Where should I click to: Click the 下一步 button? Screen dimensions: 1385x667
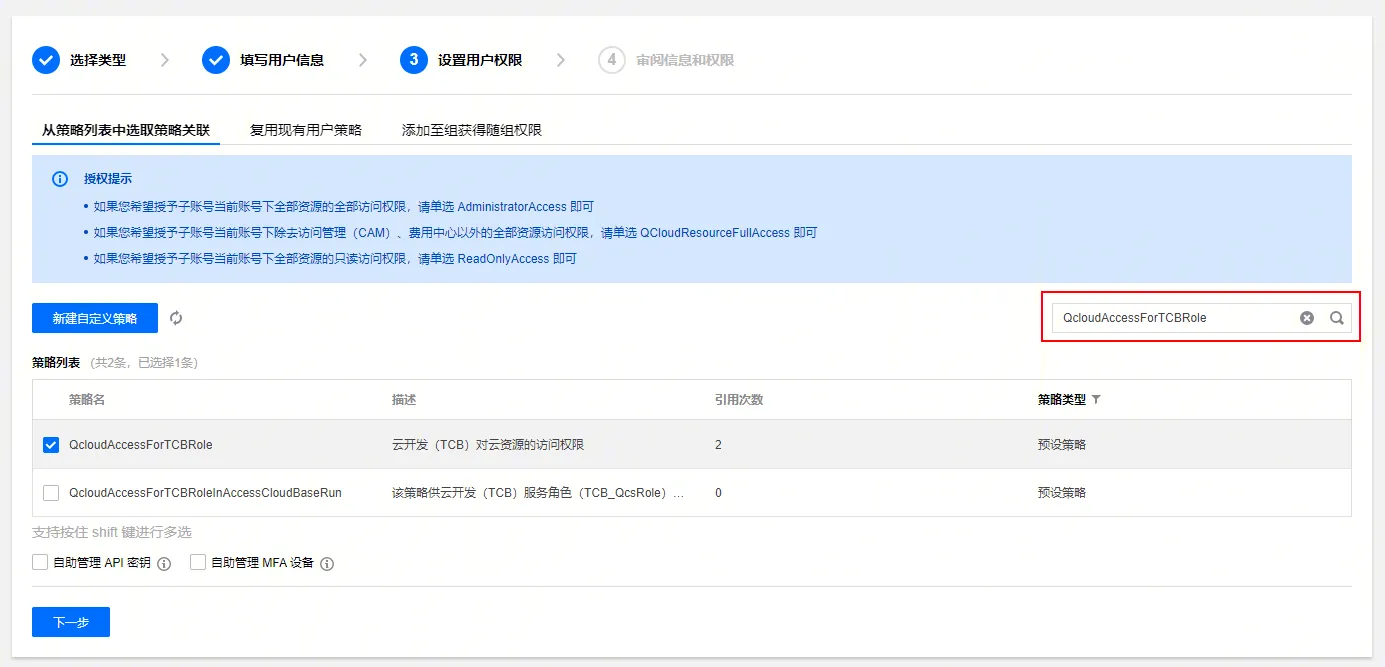tap(71, 622)
